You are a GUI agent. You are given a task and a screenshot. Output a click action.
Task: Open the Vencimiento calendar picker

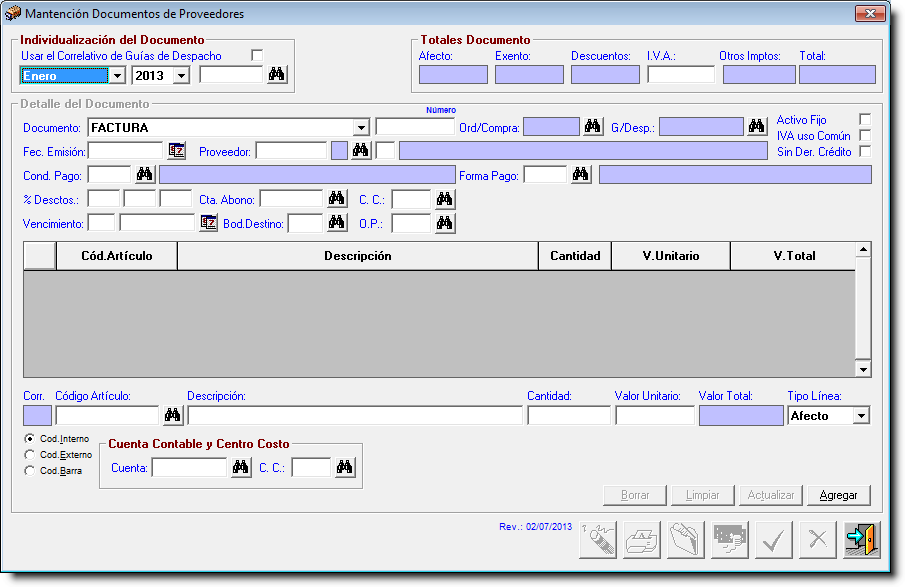click(208, 223)
